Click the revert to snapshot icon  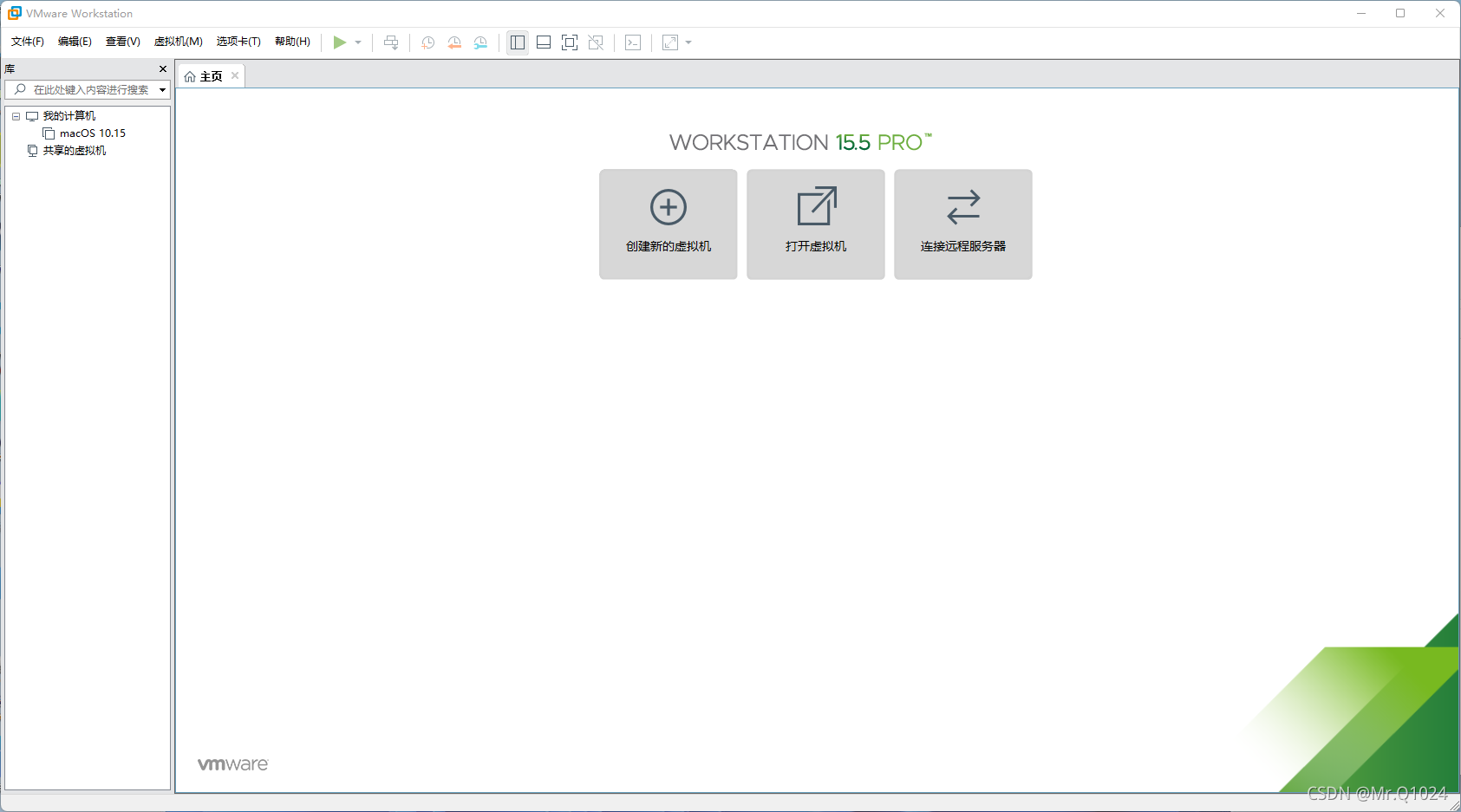(x=454, y=42)
